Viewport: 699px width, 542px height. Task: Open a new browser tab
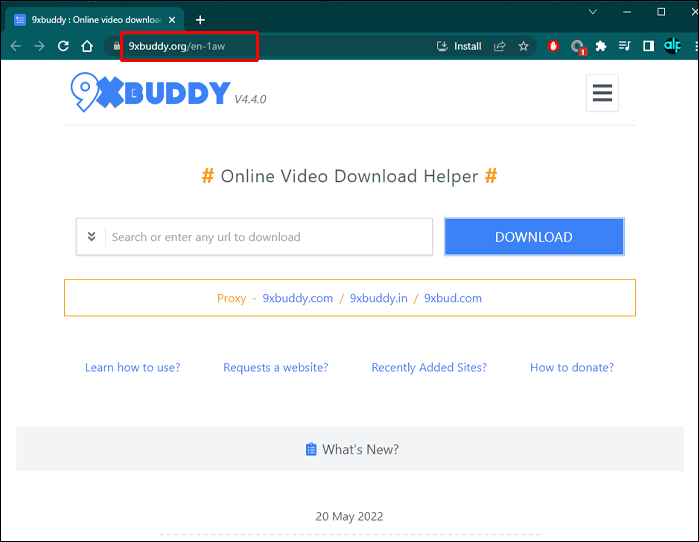(200, 20)
